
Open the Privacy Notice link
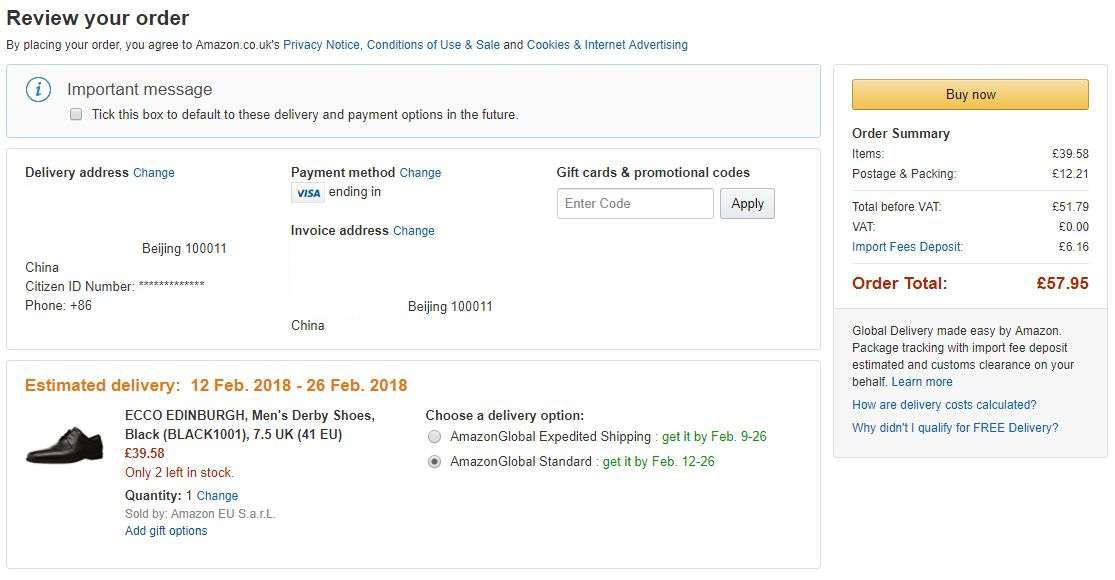pyautogui.click(x=321, y=45)
